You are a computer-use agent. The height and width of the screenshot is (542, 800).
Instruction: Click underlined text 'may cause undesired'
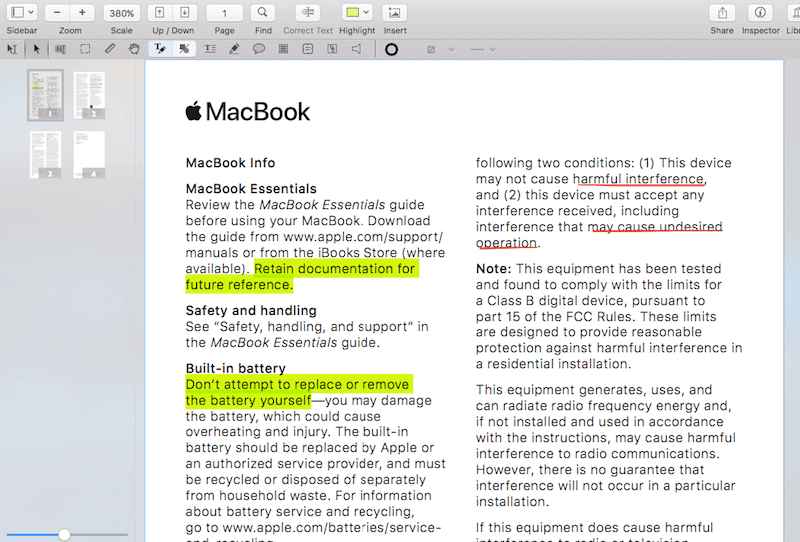(655, 226)
